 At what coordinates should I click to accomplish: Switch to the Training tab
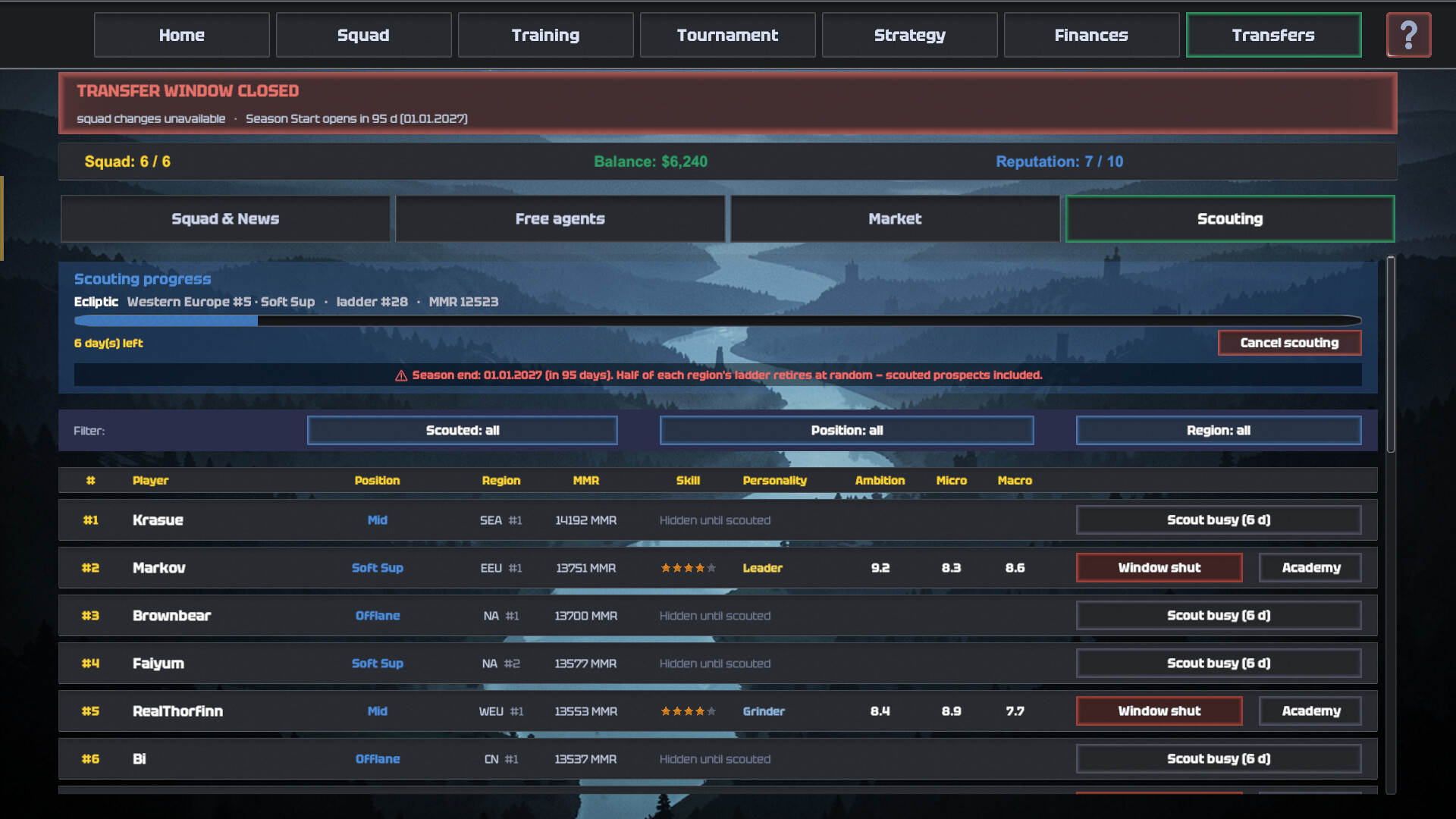[546, 35]
